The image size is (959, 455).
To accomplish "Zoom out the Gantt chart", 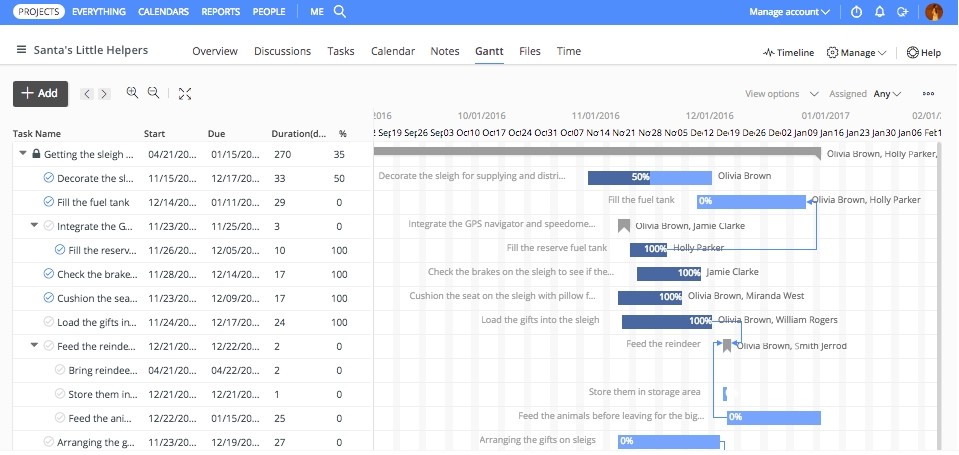I will click(x=154, y=92).
